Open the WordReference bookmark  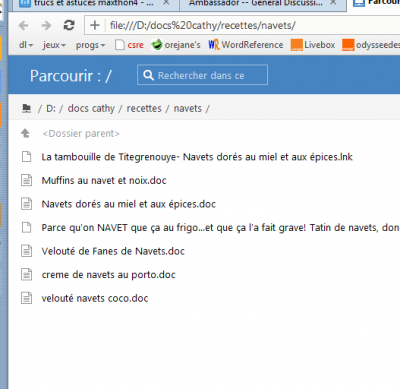pyautogui.click(x=246, y=45)
